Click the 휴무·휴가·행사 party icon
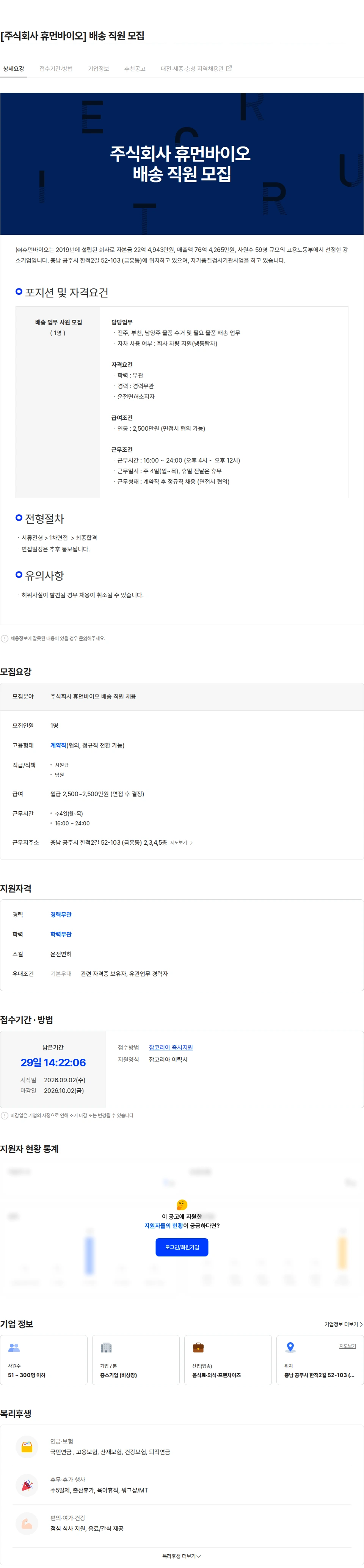The image size is (364, 1568). [27, 1485]
